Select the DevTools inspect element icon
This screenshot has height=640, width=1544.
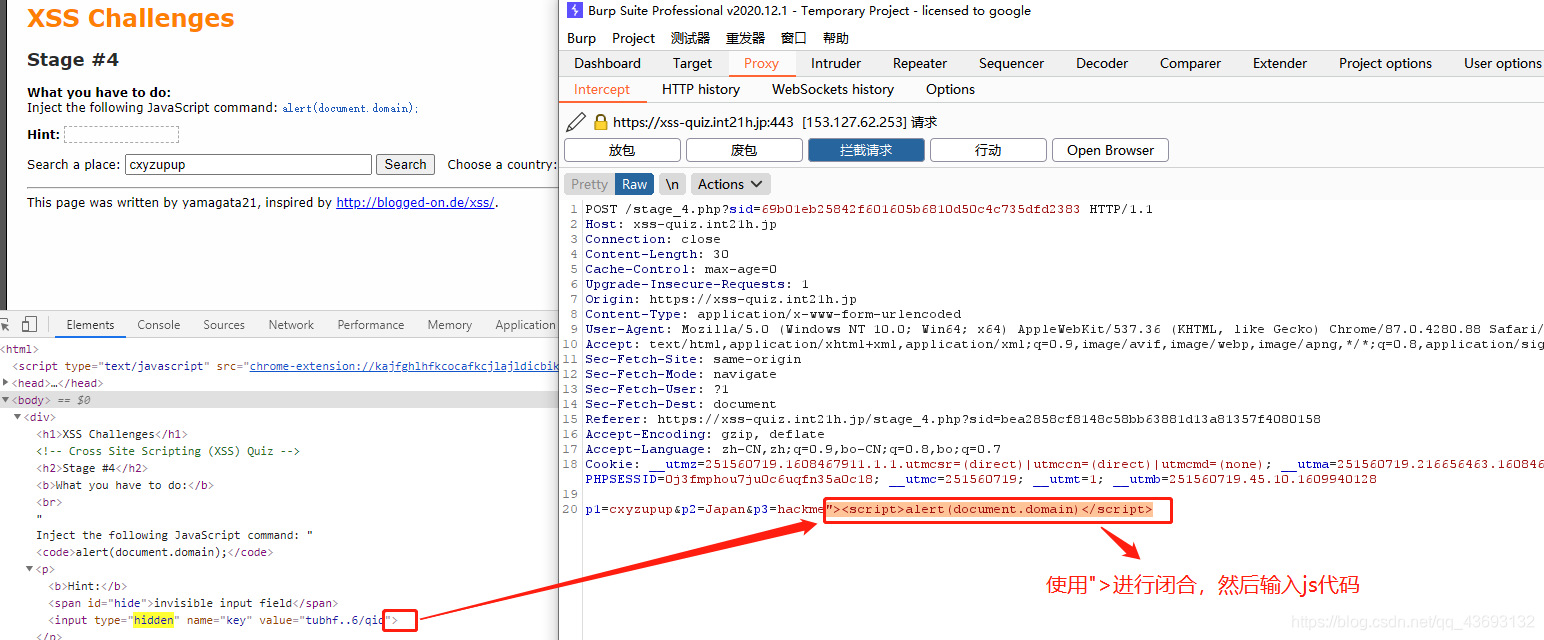click(x=4, y=324)
